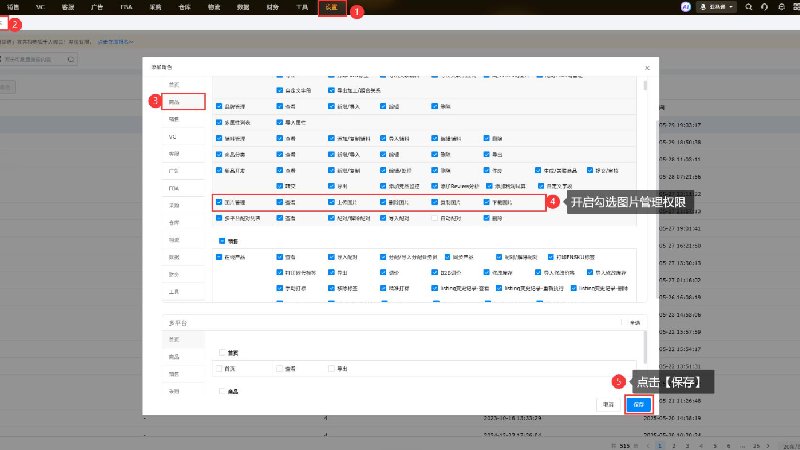Toggle 上传图片 permission checkbox
The height and width of the screenshot is (450, 800).
coord(331,202)
